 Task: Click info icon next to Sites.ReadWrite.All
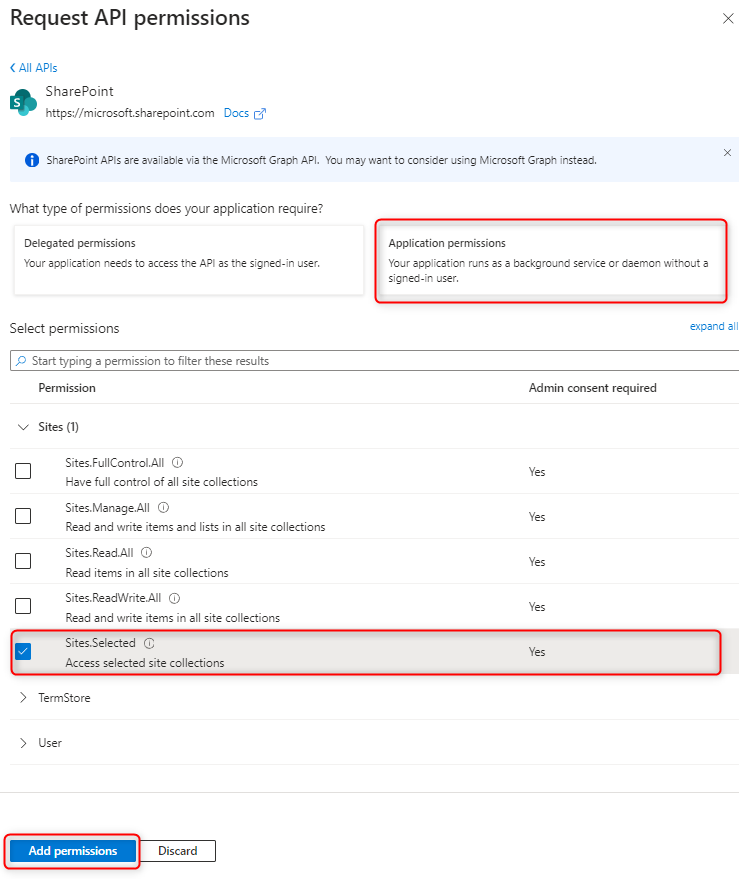174,598
